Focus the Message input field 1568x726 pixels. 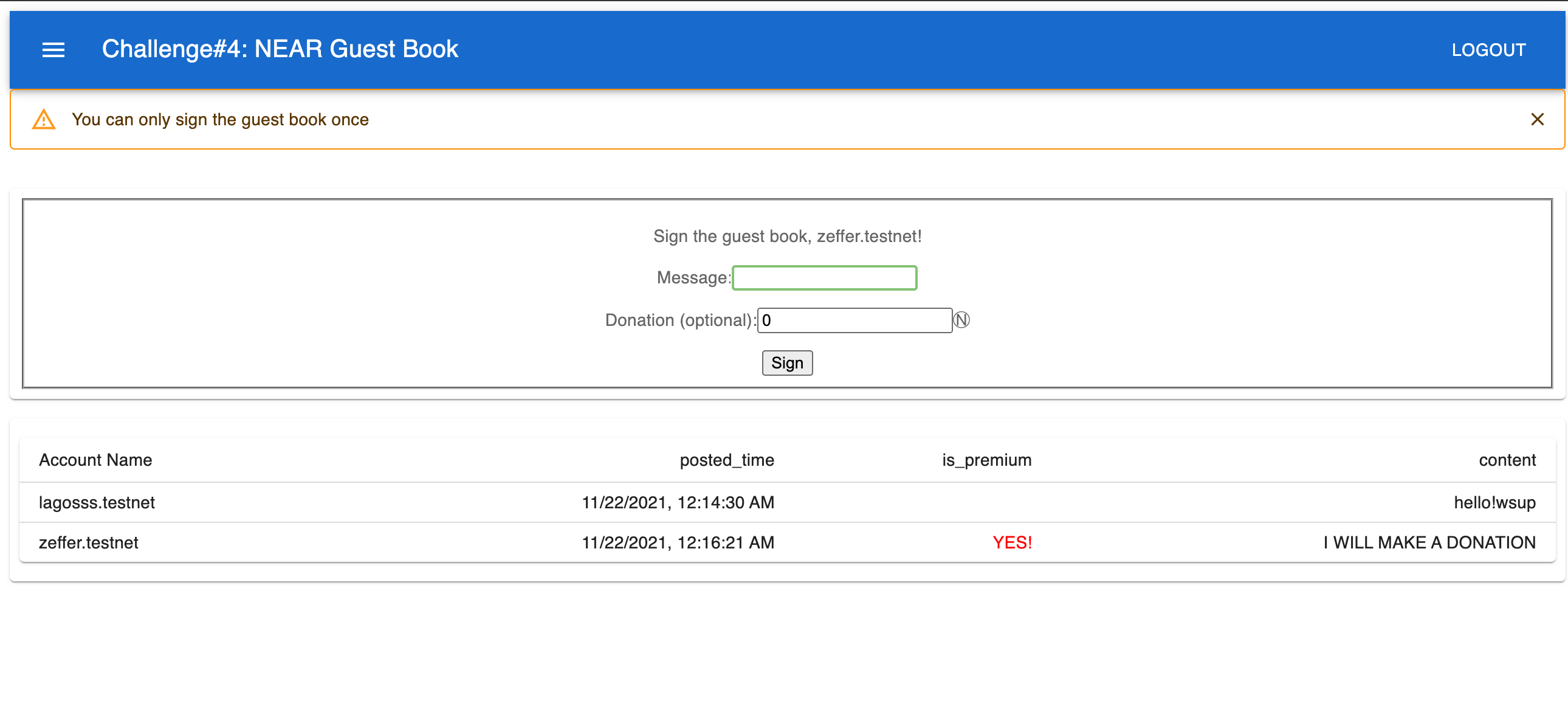pyautogui.click(x=824, y=278)
